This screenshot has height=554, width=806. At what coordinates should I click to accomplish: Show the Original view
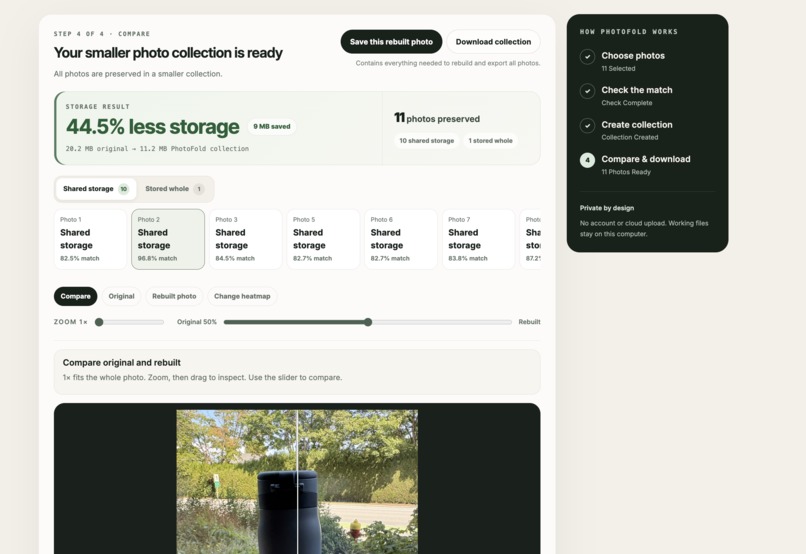coord(121,296)
